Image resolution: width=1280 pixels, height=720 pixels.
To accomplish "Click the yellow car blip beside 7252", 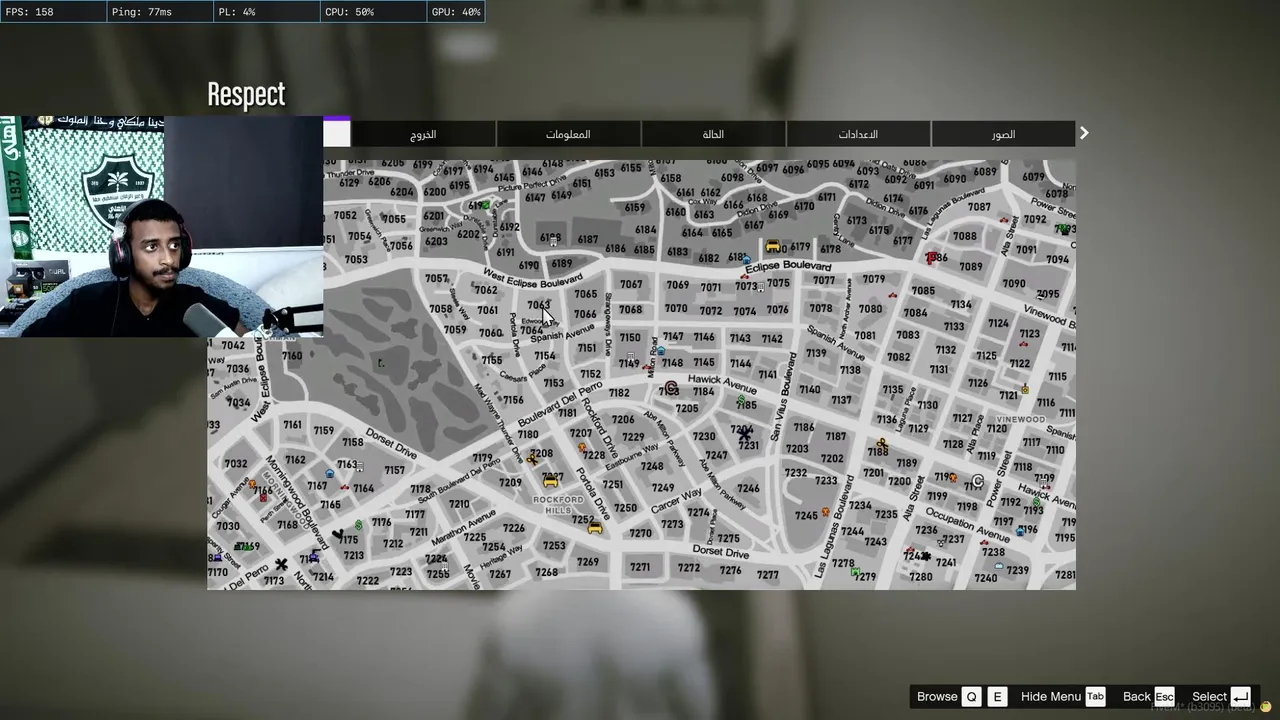I will [596, 527].
